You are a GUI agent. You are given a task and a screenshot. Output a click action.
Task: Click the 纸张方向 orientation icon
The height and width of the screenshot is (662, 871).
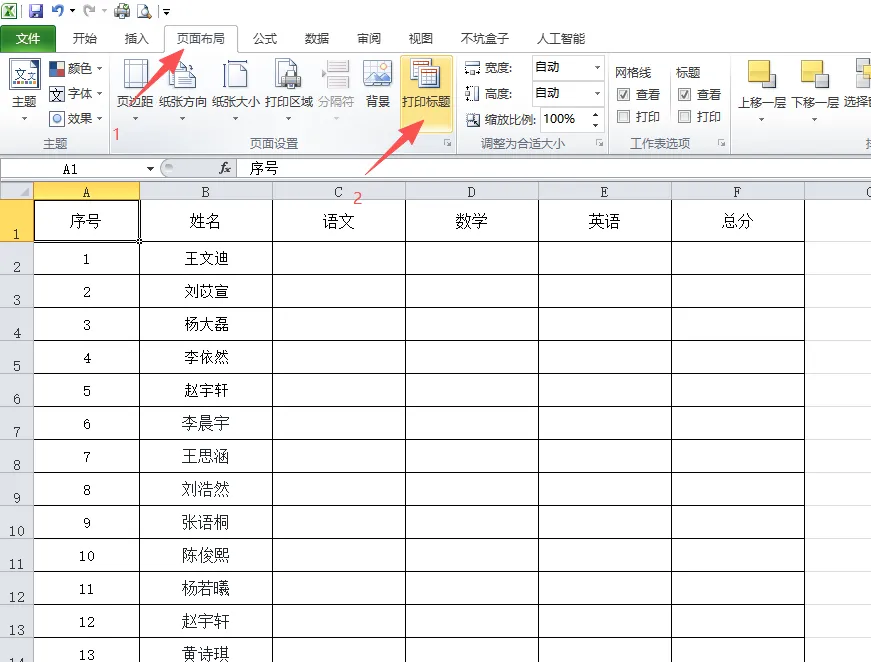[x=182, y=76]
